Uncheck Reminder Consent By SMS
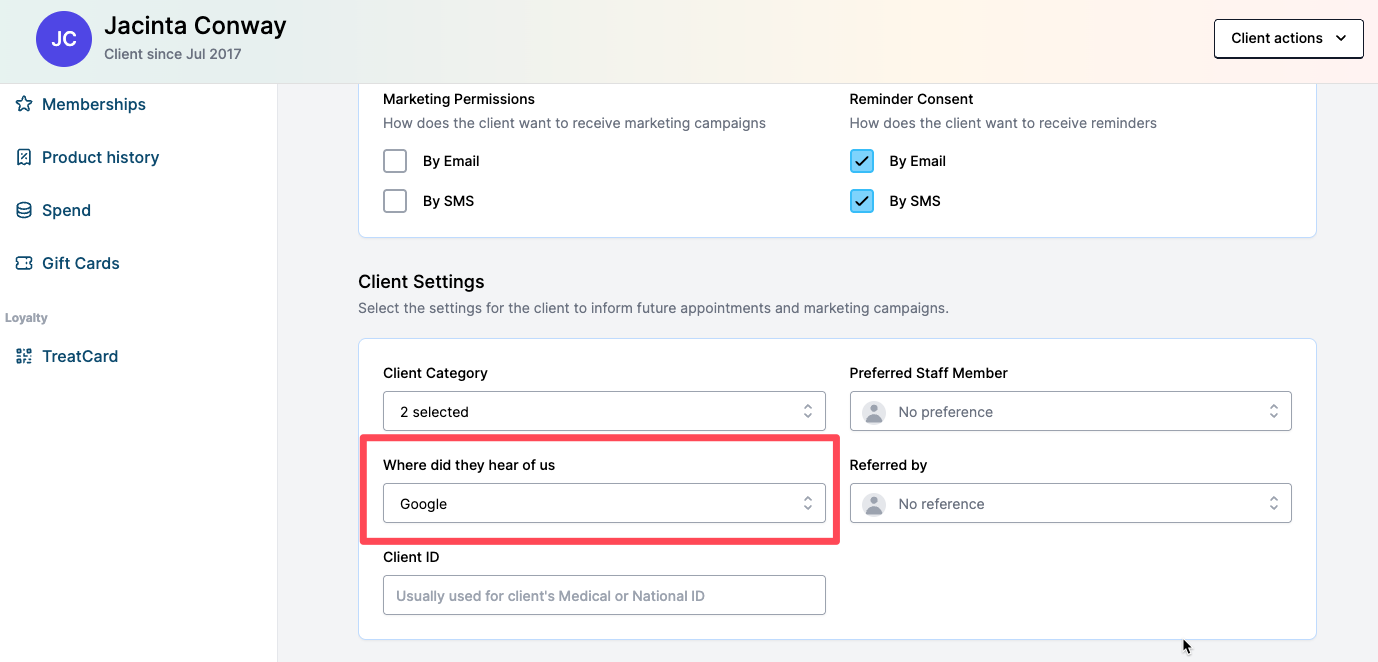Screen dimensions: 1378x662 (x=862, y=201)
